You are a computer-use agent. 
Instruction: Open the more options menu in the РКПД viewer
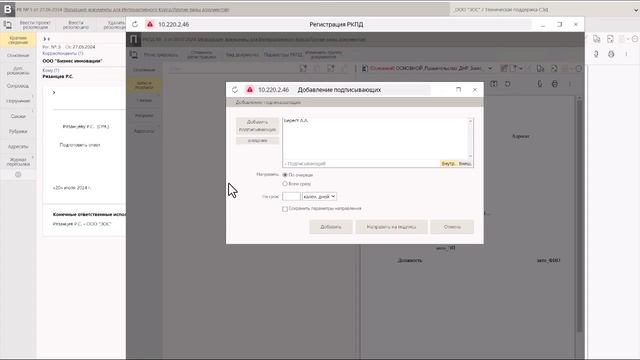tap(570, 84)
